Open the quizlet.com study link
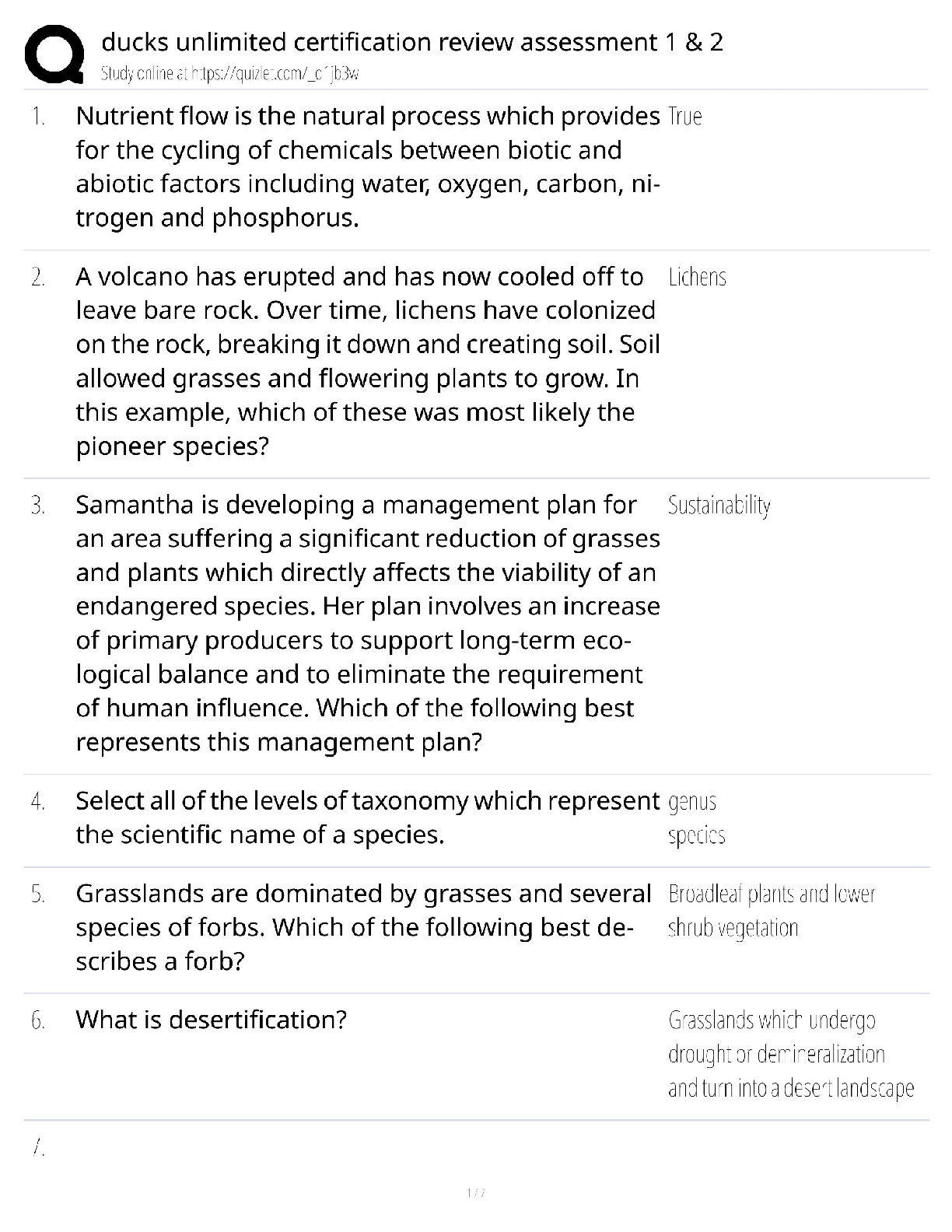This screenshot has width=952, height=1232. coord(230,74)
